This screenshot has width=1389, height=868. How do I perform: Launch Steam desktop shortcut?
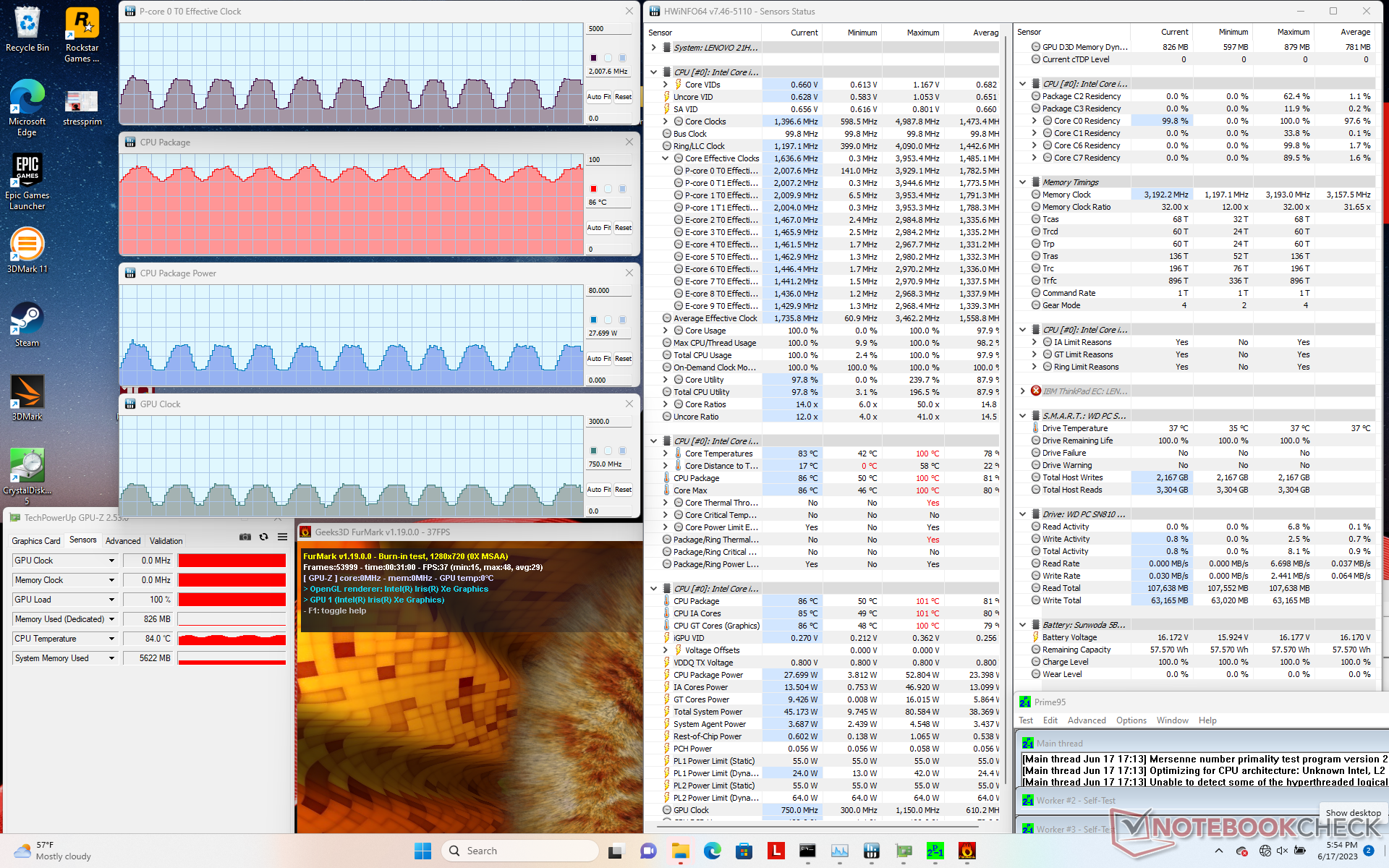[27, 324]
